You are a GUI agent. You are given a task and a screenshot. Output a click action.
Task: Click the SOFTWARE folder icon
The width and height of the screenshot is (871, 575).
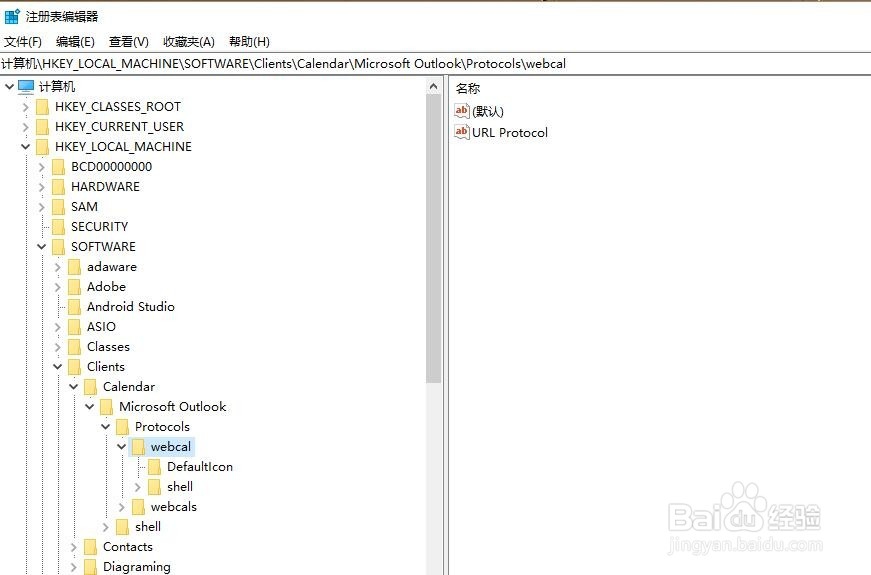click(x=58, y=247)
